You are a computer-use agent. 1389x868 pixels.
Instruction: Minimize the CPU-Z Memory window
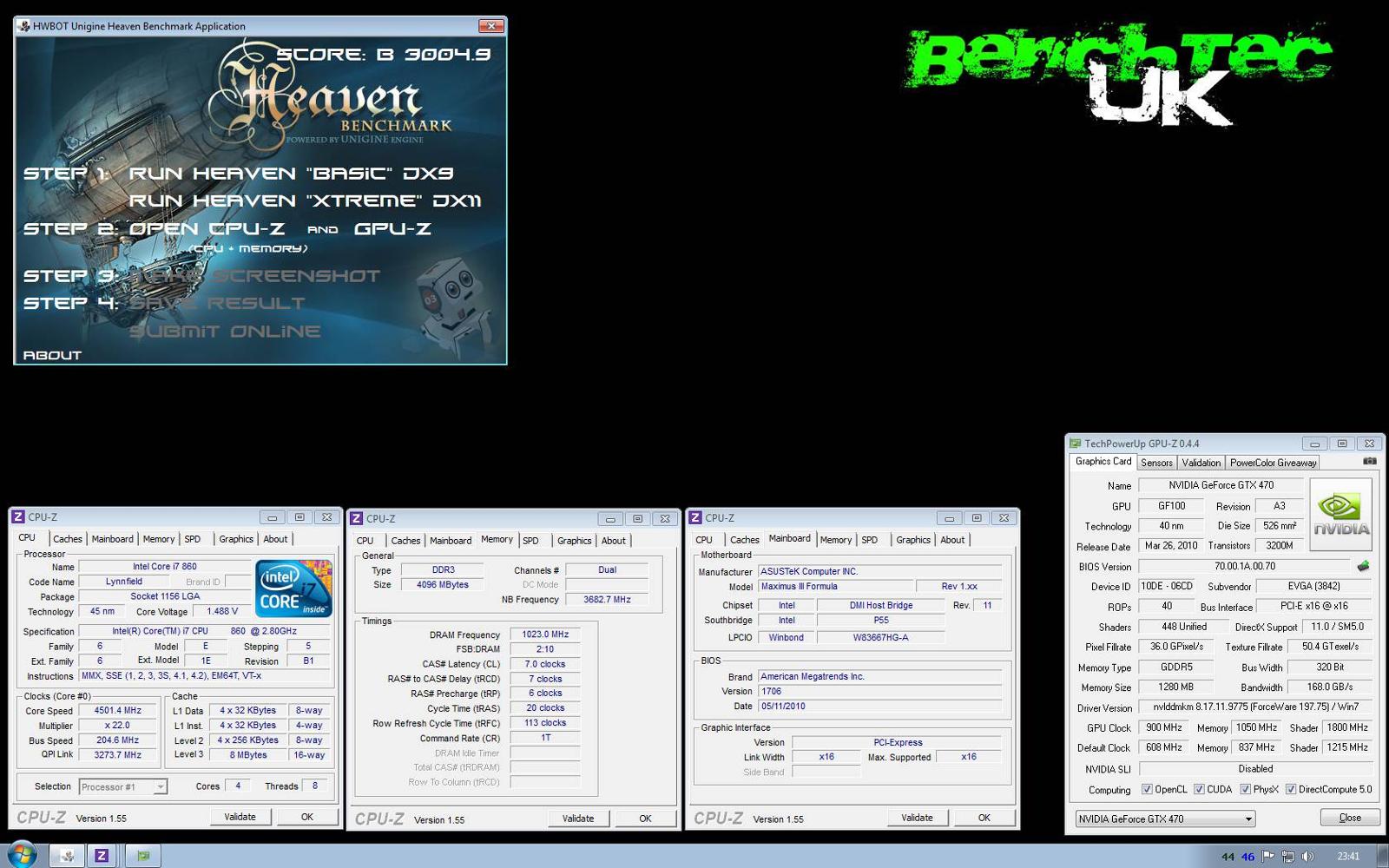610,518
